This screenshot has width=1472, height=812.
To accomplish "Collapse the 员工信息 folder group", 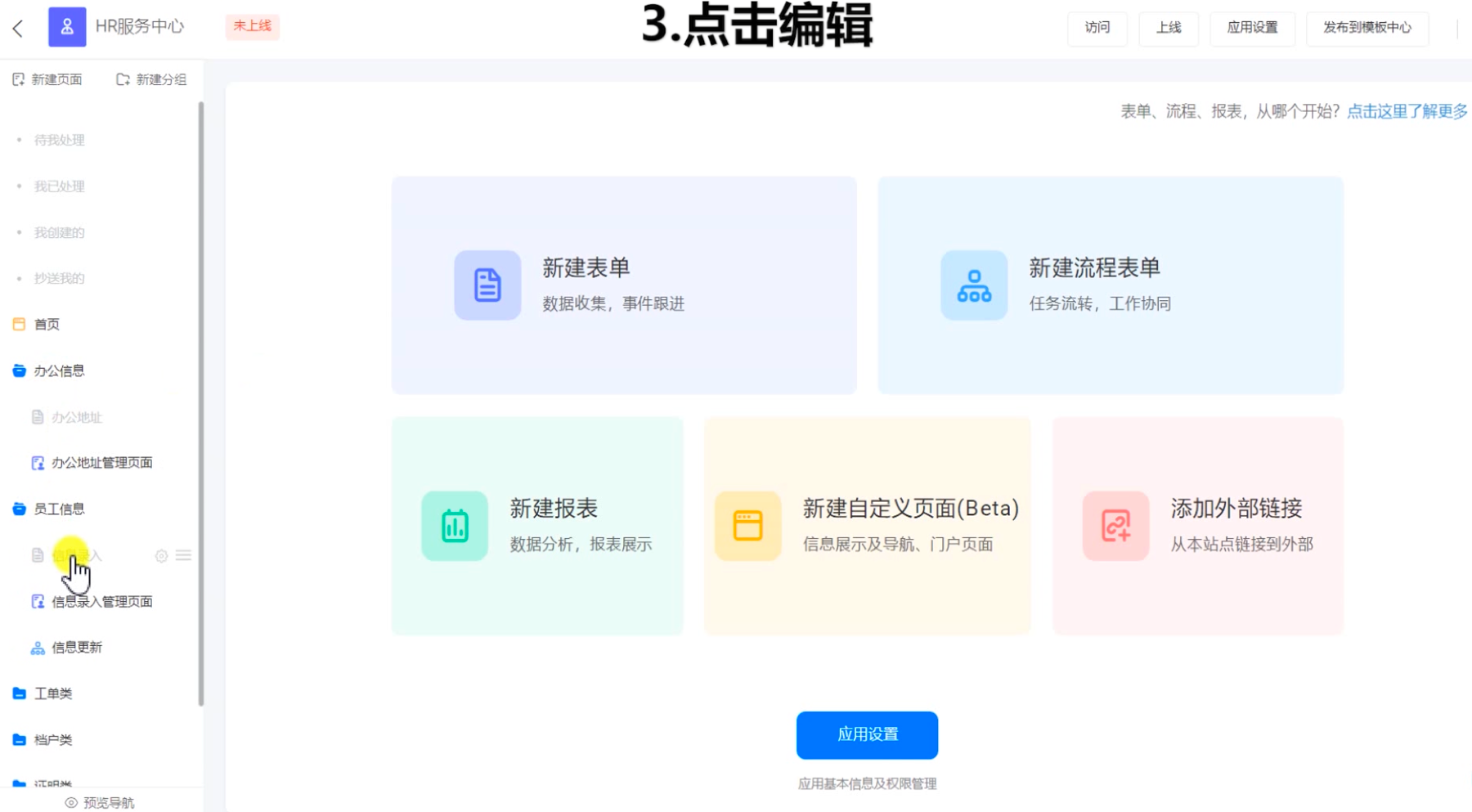I will (19, 509).
